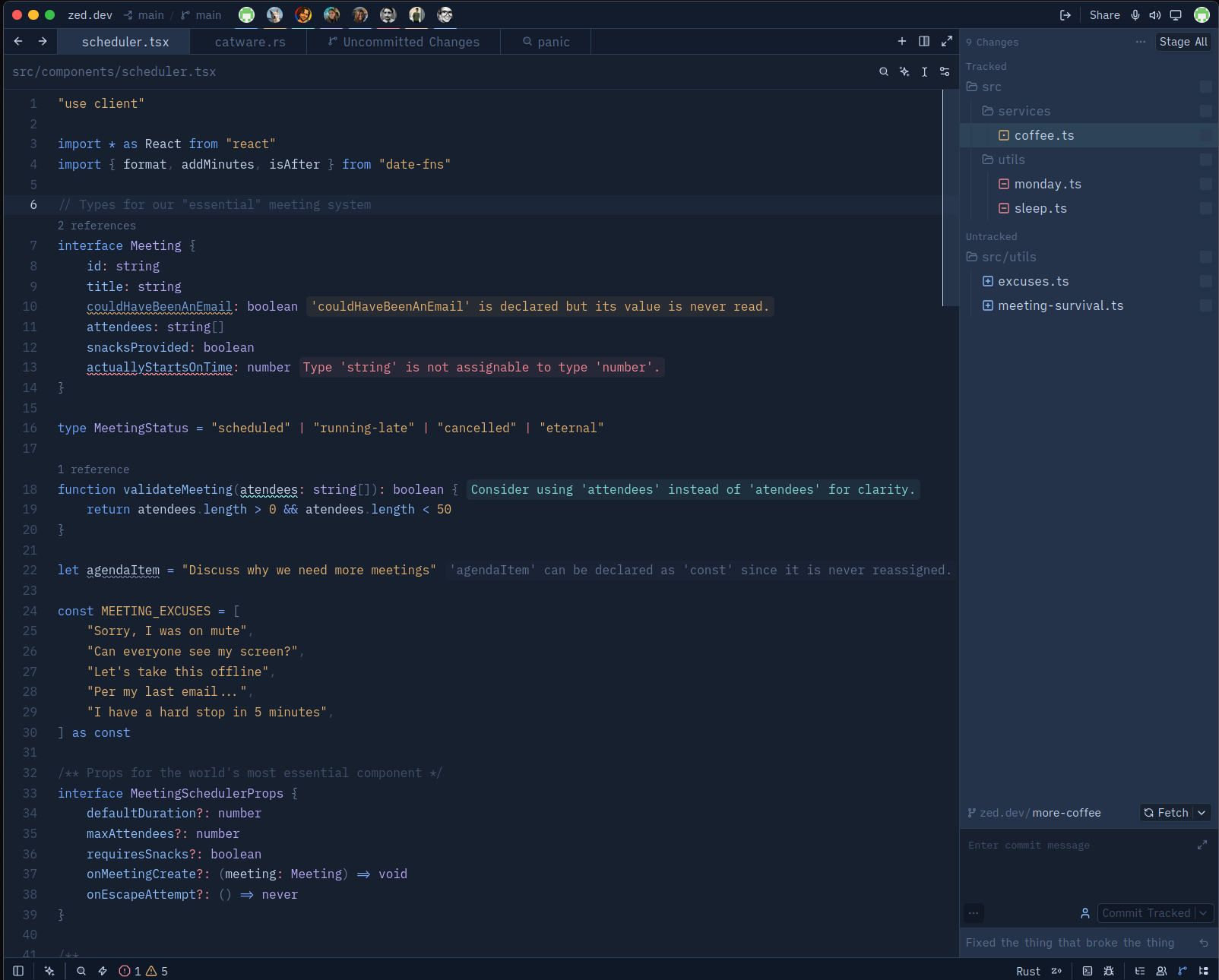Switch to the catware.rs tab
This screenshot has height=980, width=1219.
[x=249, y=42]
